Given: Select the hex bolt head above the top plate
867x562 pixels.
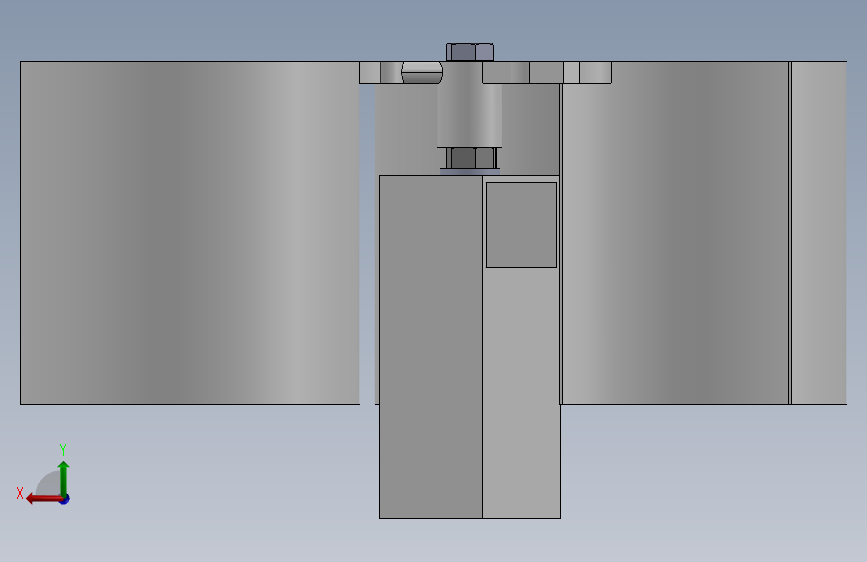Looking at the screenshot, I should coord(470,52).
